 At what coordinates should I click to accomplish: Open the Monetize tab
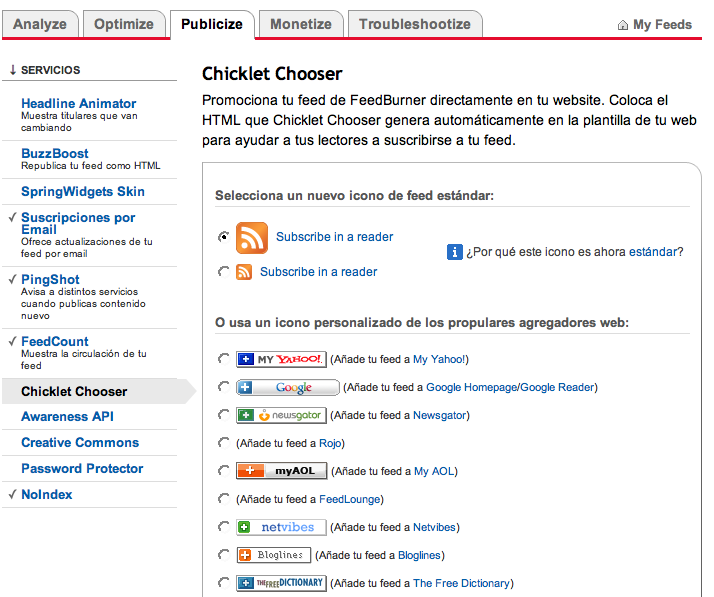[x=301, y=24]
